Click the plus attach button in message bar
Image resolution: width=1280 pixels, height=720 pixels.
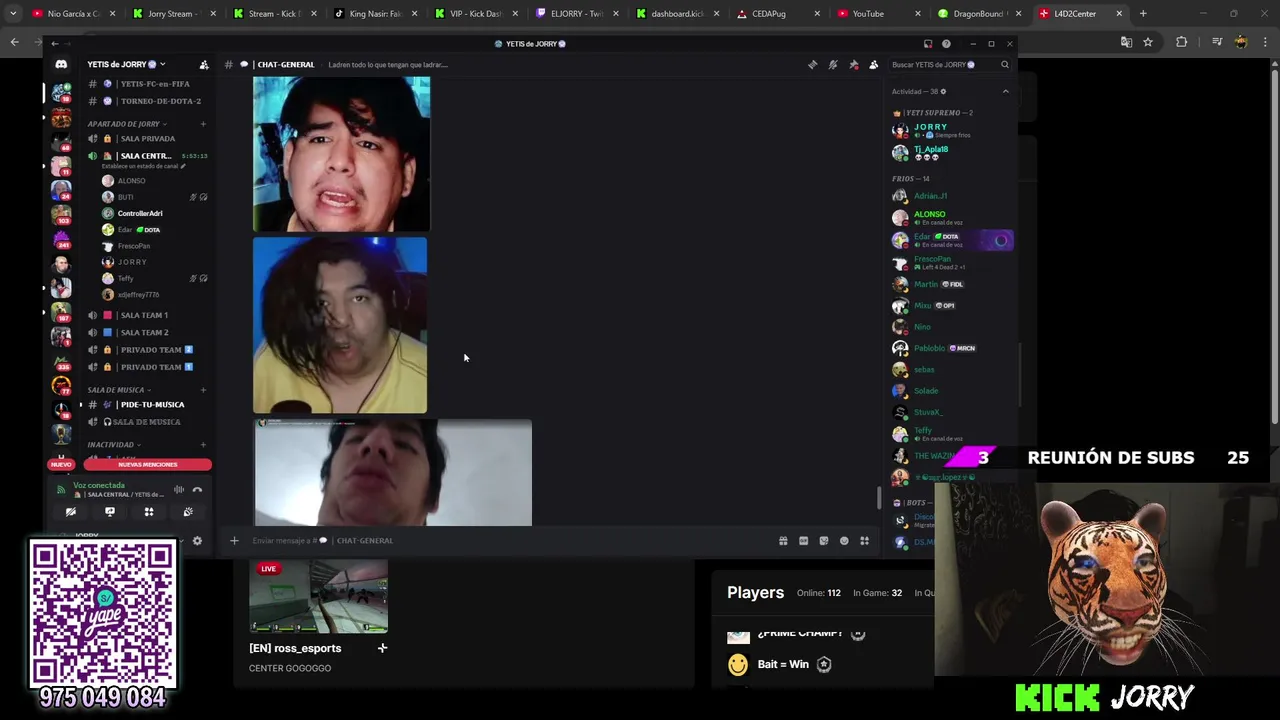234,541
